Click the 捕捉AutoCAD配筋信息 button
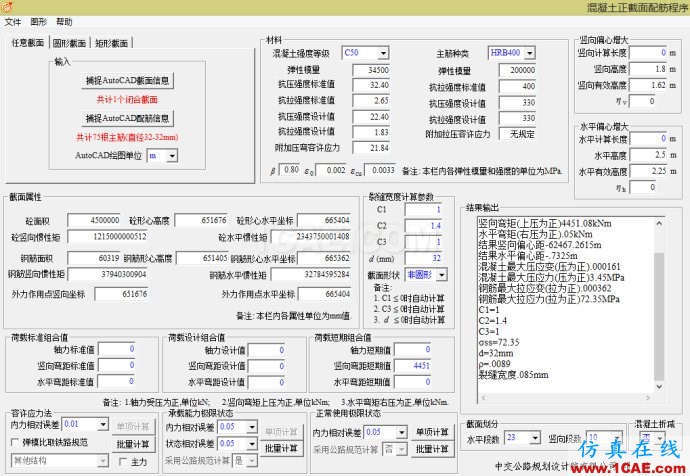 coord(128,118)
